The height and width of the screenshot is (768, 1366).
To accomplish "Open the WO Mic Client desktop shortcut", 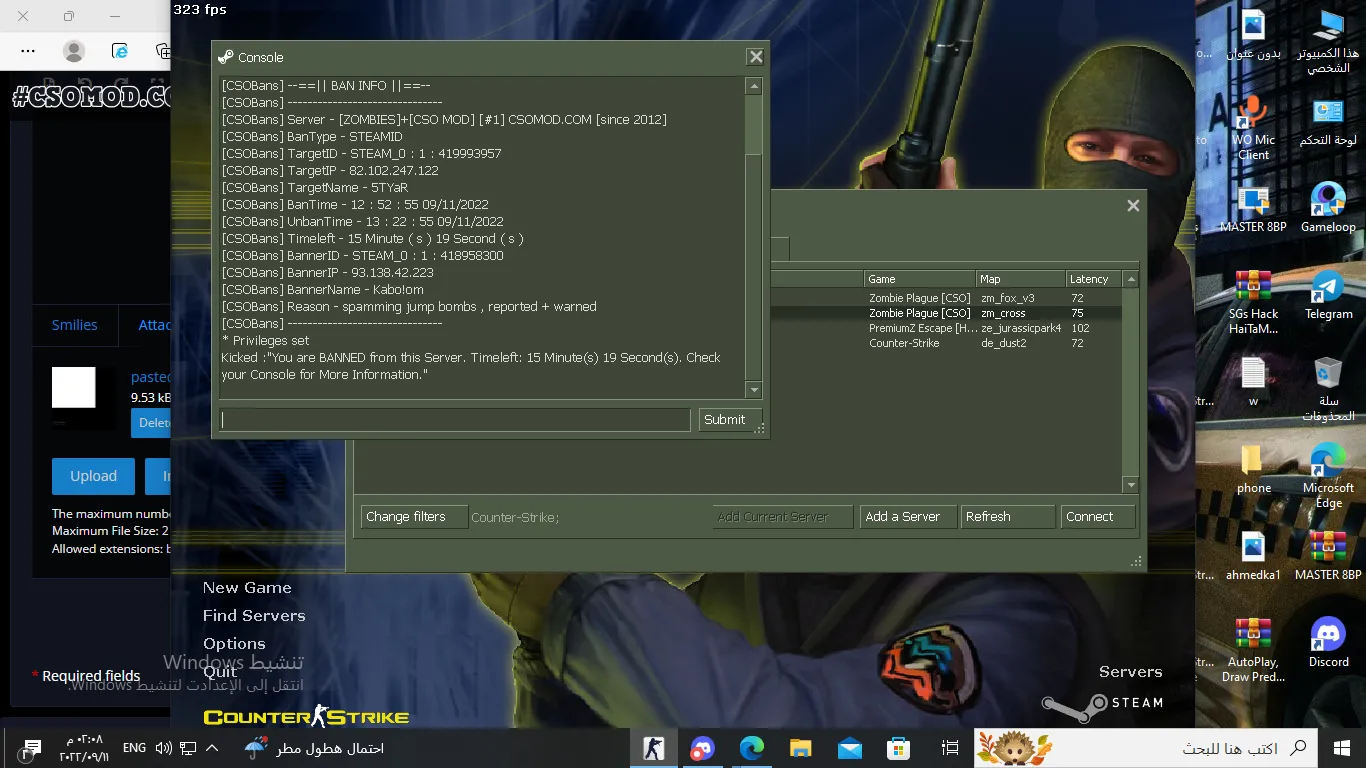I will click(x=1253, y=129).
